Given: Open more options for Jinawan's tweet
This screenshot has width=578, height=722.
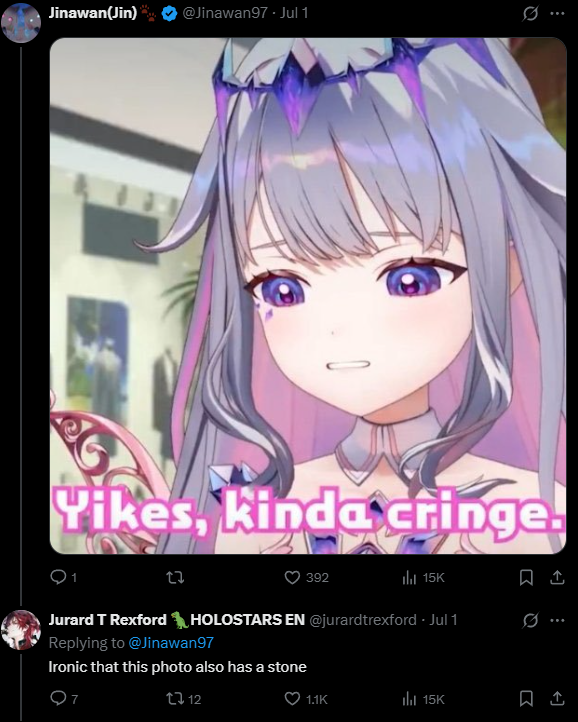Looking at the screenshot, I should click(x=557, y=13).
